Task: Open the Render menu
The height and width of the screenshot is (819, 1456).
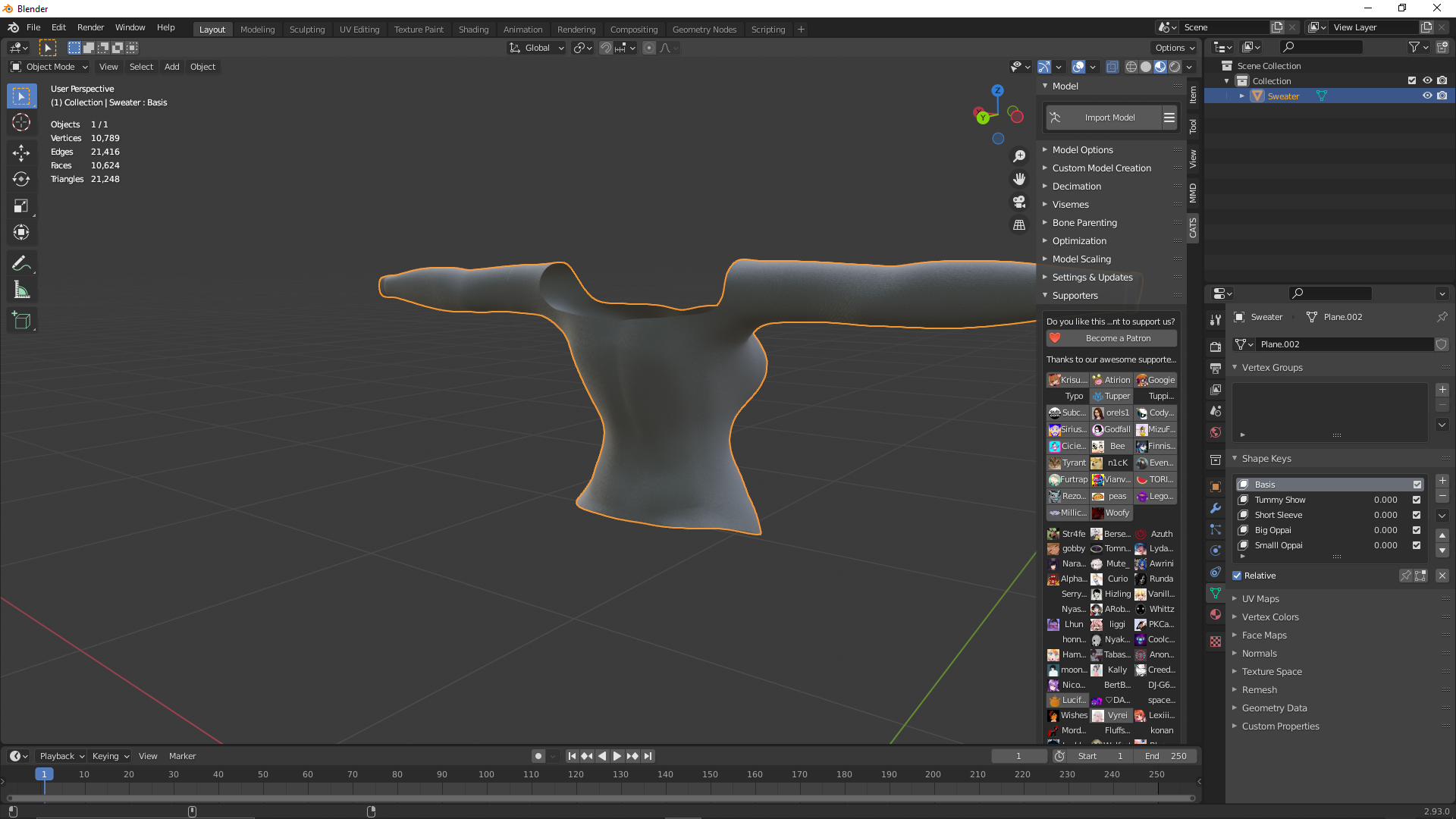Action: point(90,27)
